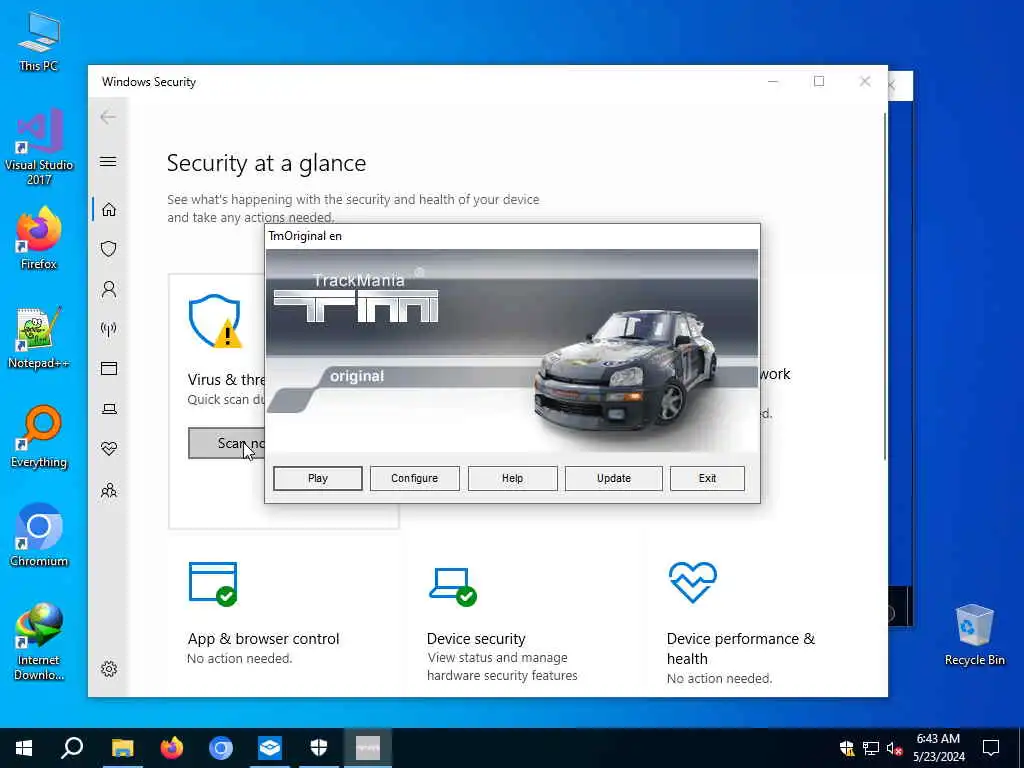The image size is (1024, 768).
Task: Open the notification center icon
Action: tap(991, 748)
